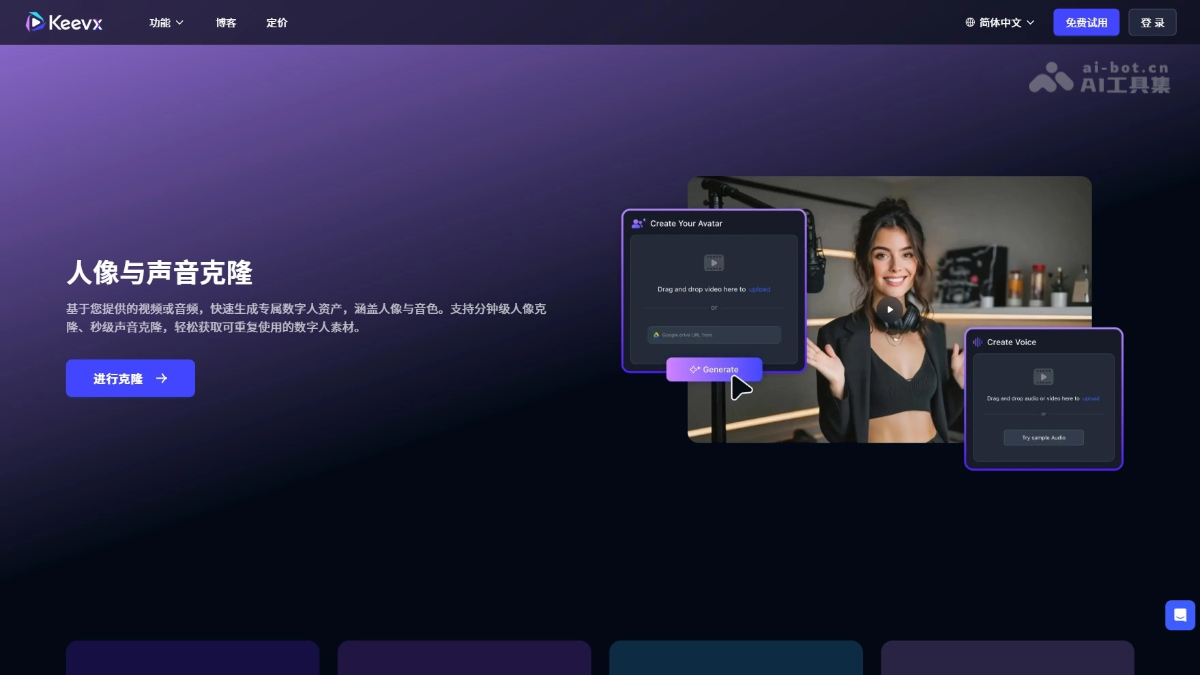Click the video play icon in voice upload zone

[x=1043, y=376]
